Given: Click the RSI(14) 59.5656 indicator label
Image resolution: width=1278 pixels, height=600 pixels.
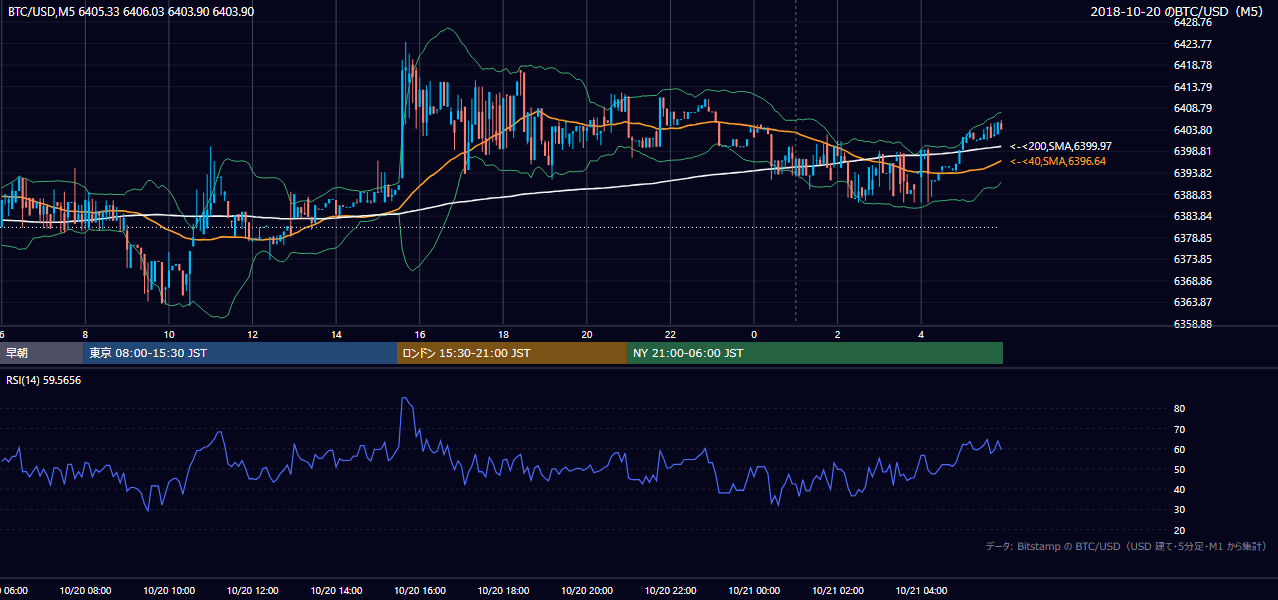Looking at the screenshot, I should [x=44, y=380].
